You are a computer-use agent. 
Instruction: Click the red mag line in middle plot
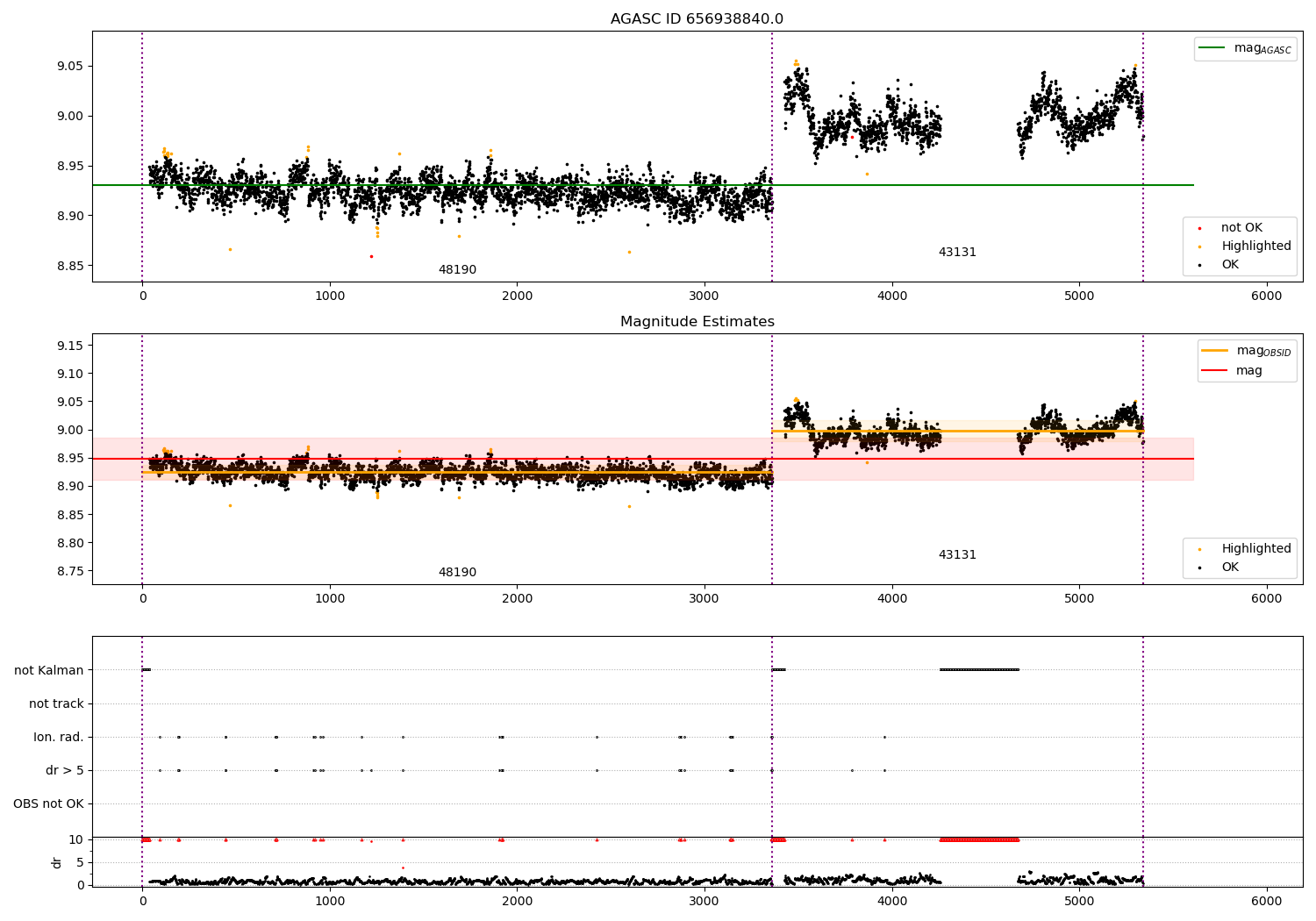pyautogui.click(x=642, y=459)
